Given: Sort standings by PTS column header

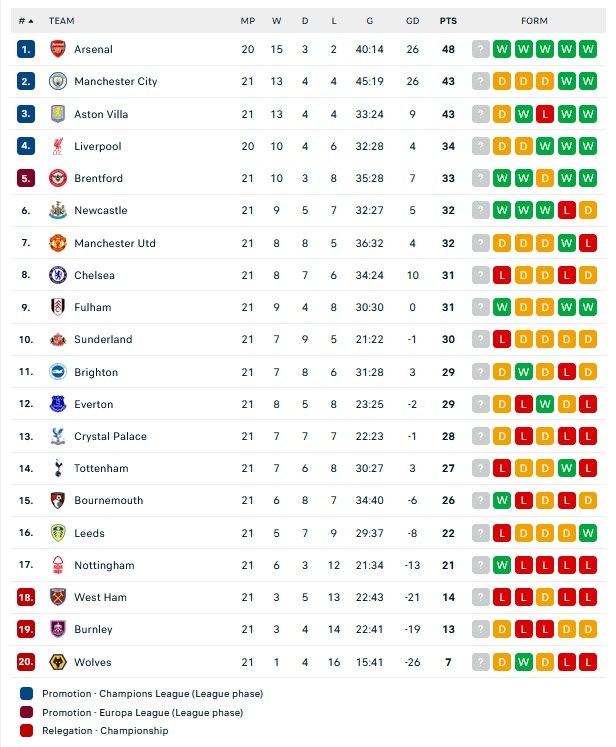Looking at the screenshot, I should [x=448, y=20].
